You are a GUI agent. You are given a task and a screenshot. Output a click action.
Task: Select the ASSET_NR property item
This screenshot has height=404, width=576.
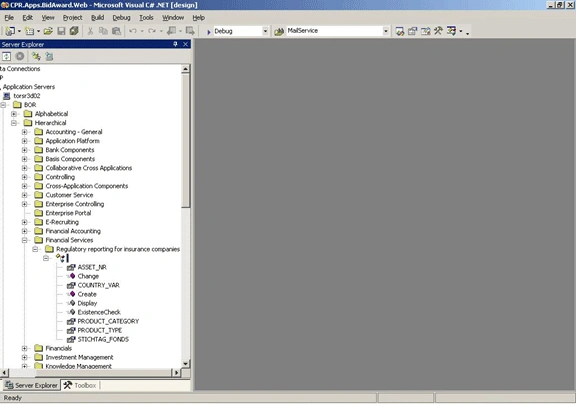(92, 267)
